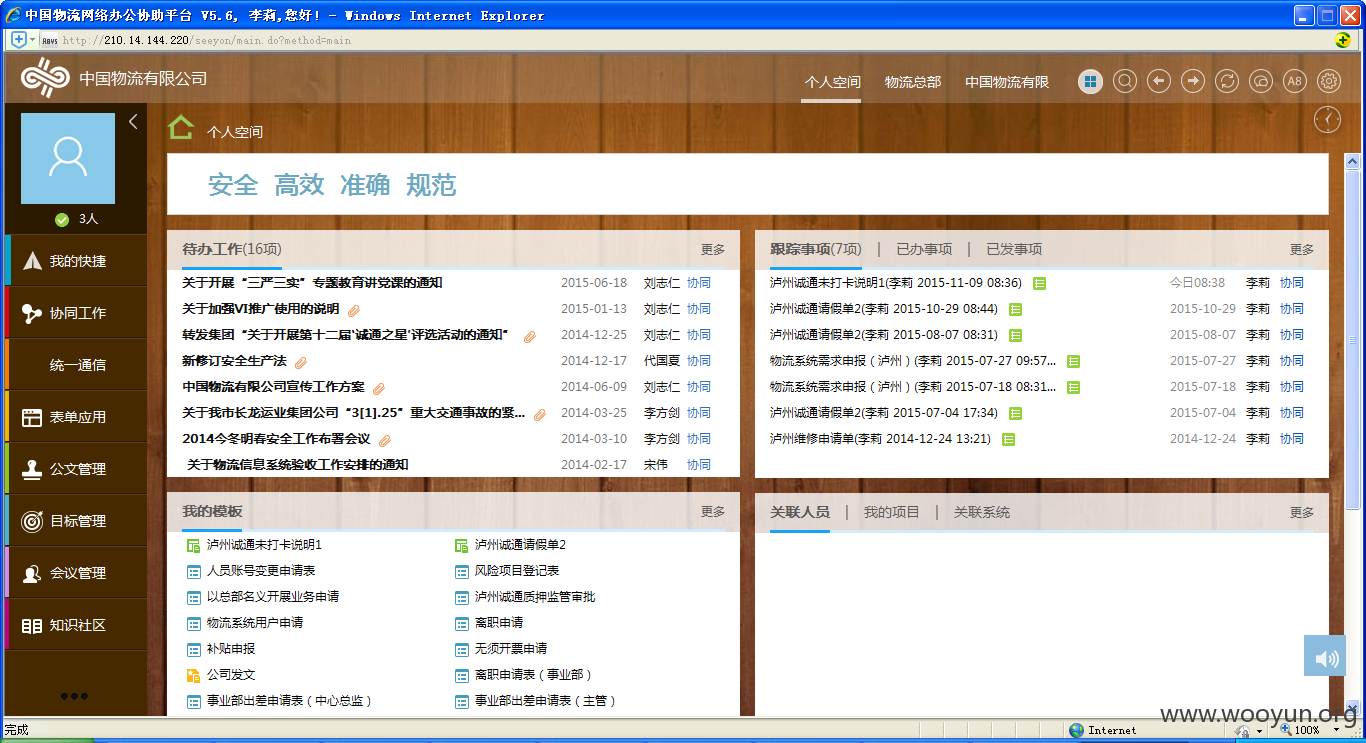Open 泸州维修申请单 tracking item
Screen dimensions: 1366x743
point(880,438)
